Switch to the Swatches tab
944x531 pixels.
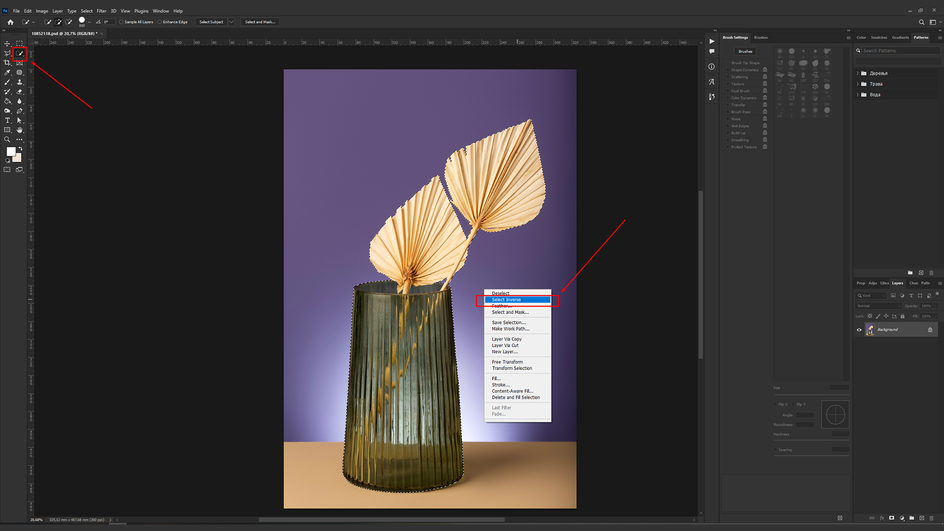click(879, 37)
